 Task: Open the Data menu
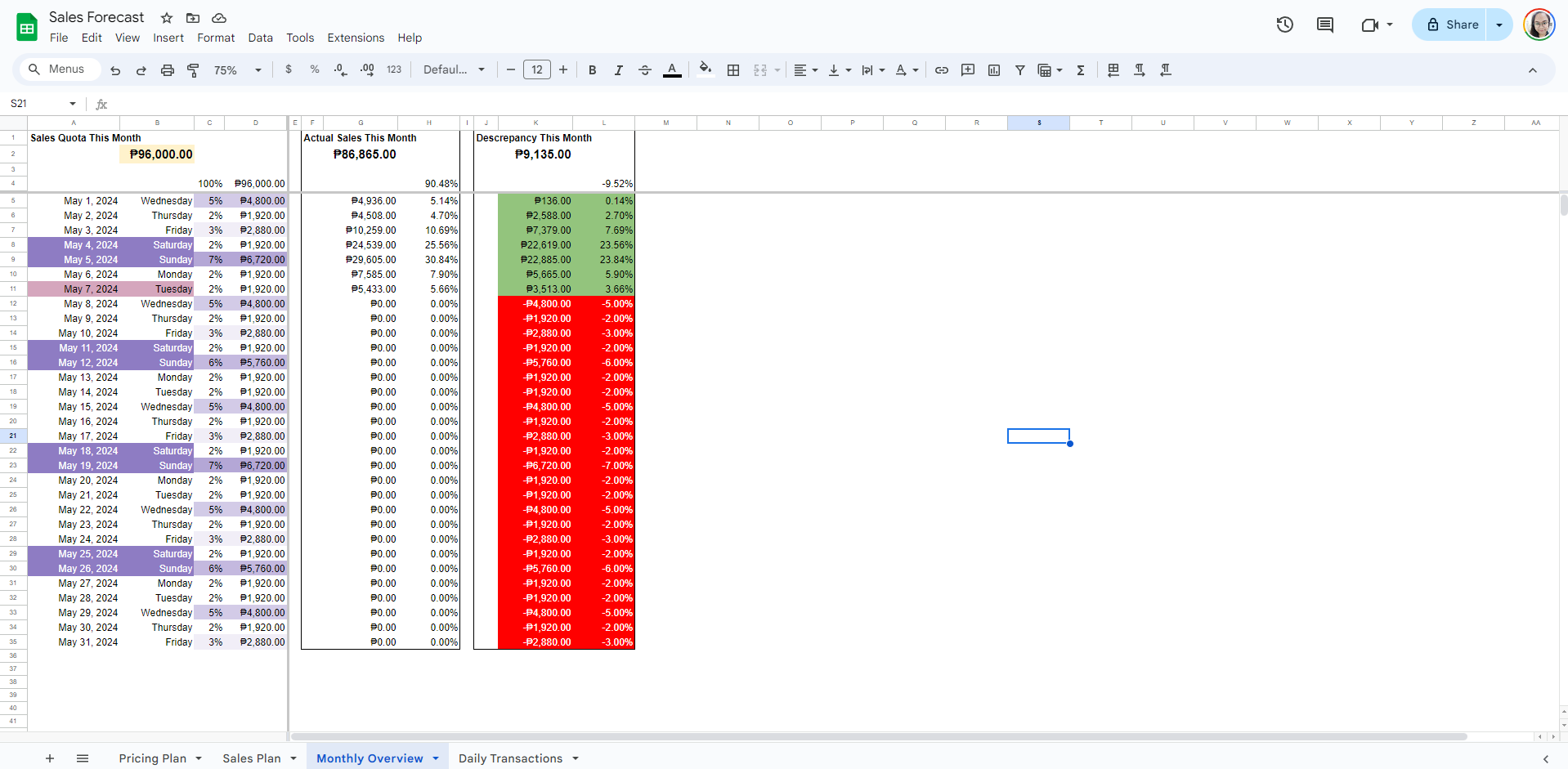click(x=261, y=38)
